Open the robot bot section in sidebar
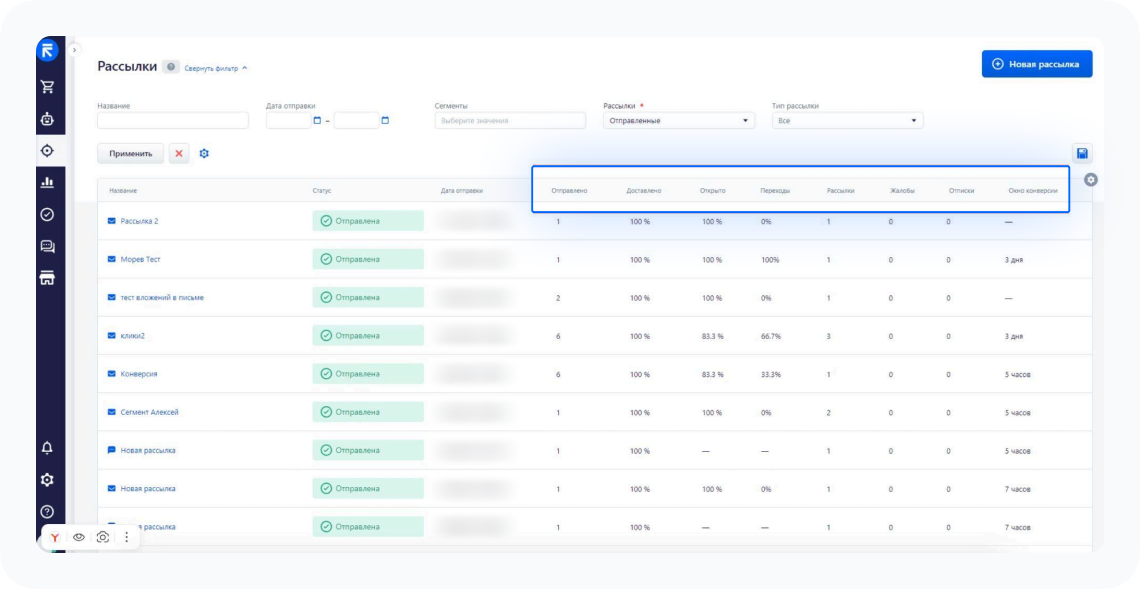 coord(47,119)
